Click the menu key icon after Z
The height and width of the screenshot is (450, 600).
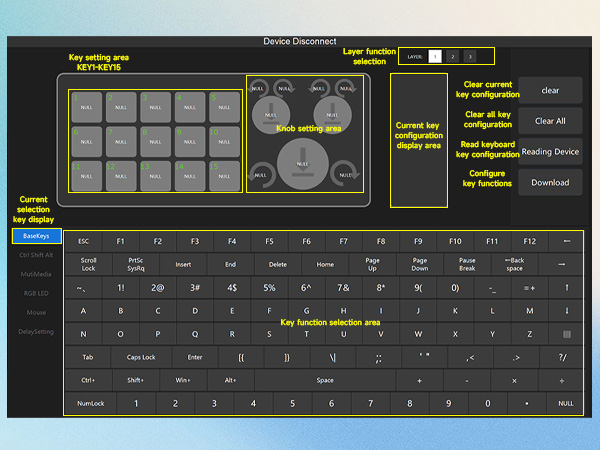tap(566, 334)
